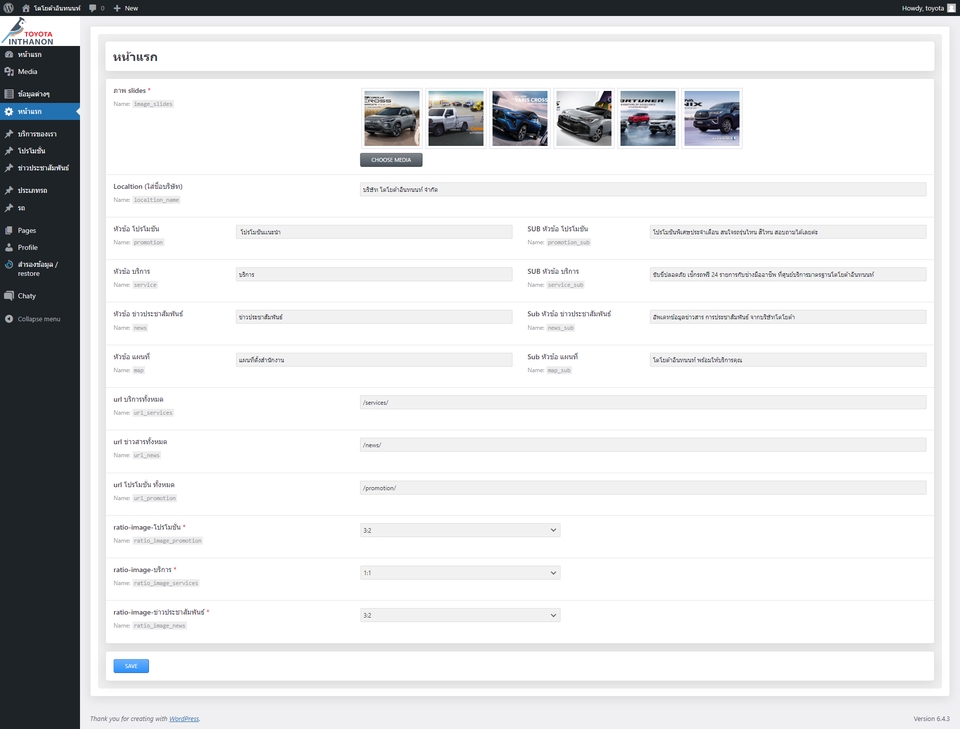The height and width of the screenshot is (729, 960).
Task: Focus url โปรโมชั่น field with /promotion/
Action: pos(643,488)
